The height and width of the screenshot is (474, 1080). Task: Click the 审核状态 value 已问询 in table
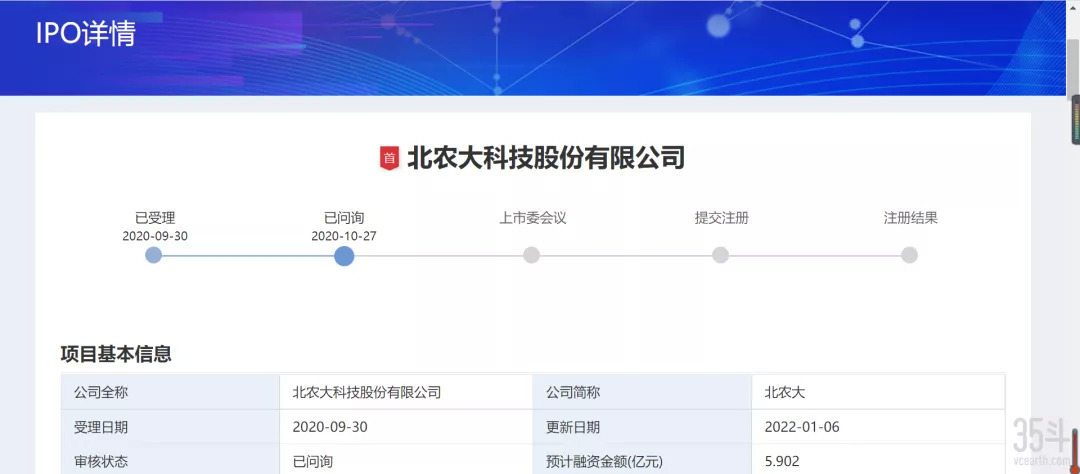(x=313, y=462)
